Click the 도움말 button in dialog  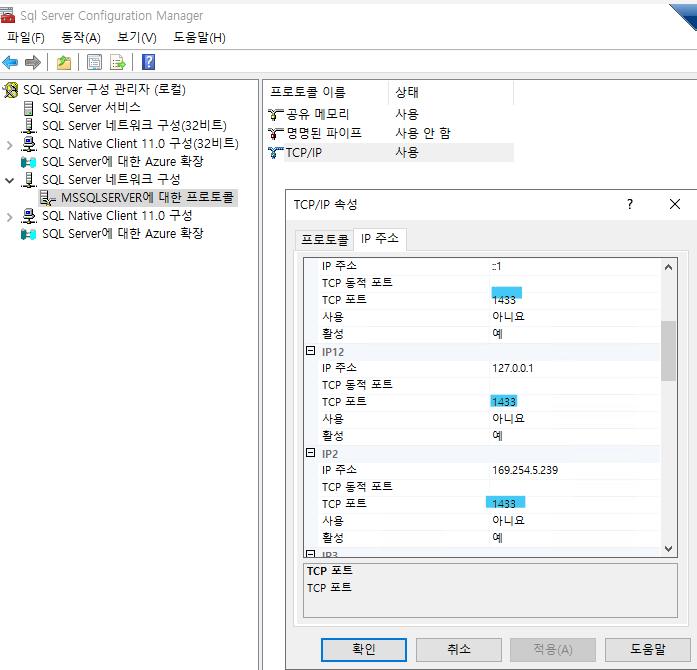click(x=648, y=650)
